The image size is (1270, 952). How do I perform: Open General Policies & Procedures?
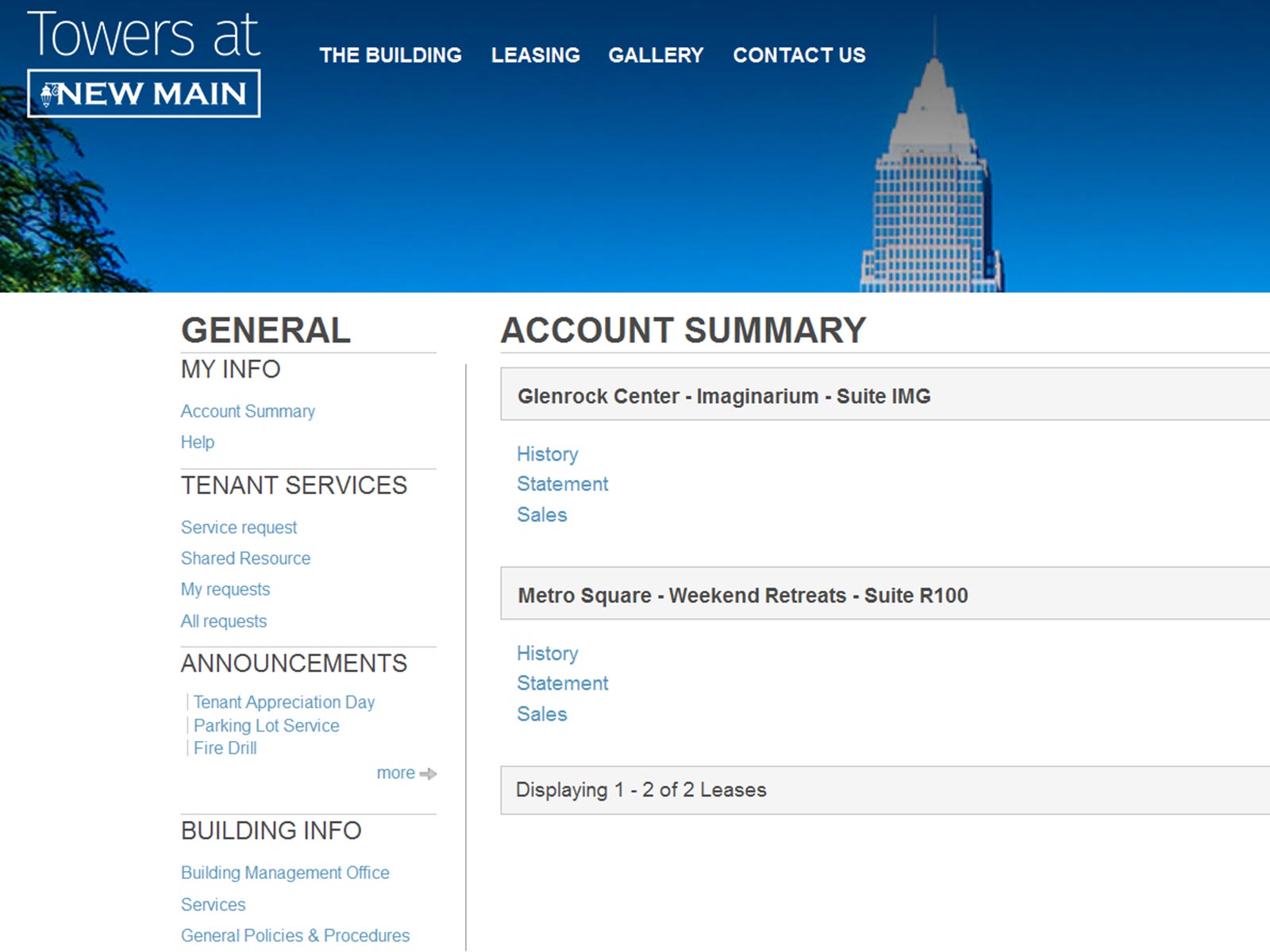pyautogui.click(x=295, y=935)
